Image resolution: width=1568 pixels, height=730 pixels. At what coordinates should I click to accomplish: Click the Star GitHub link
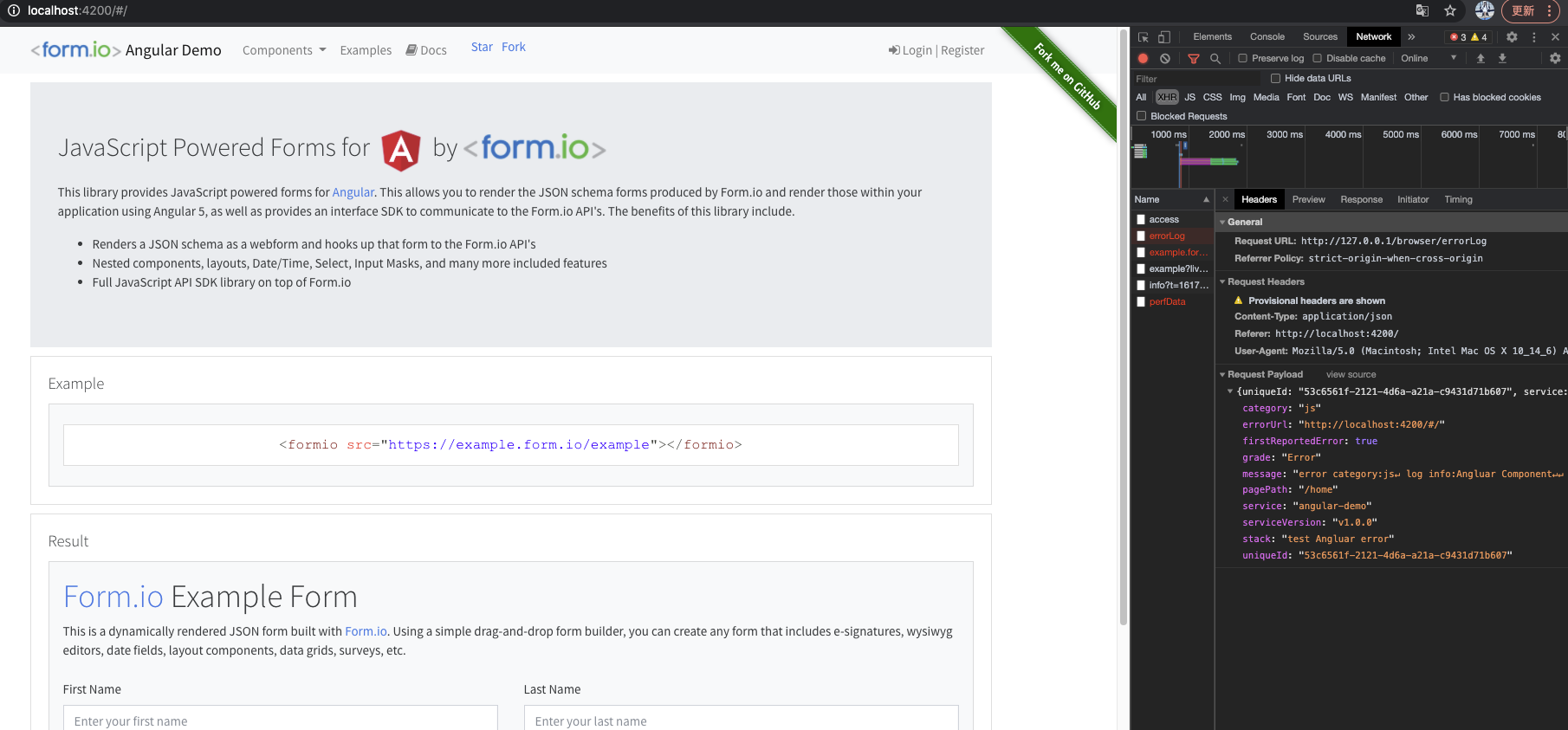tap(482, 47)
